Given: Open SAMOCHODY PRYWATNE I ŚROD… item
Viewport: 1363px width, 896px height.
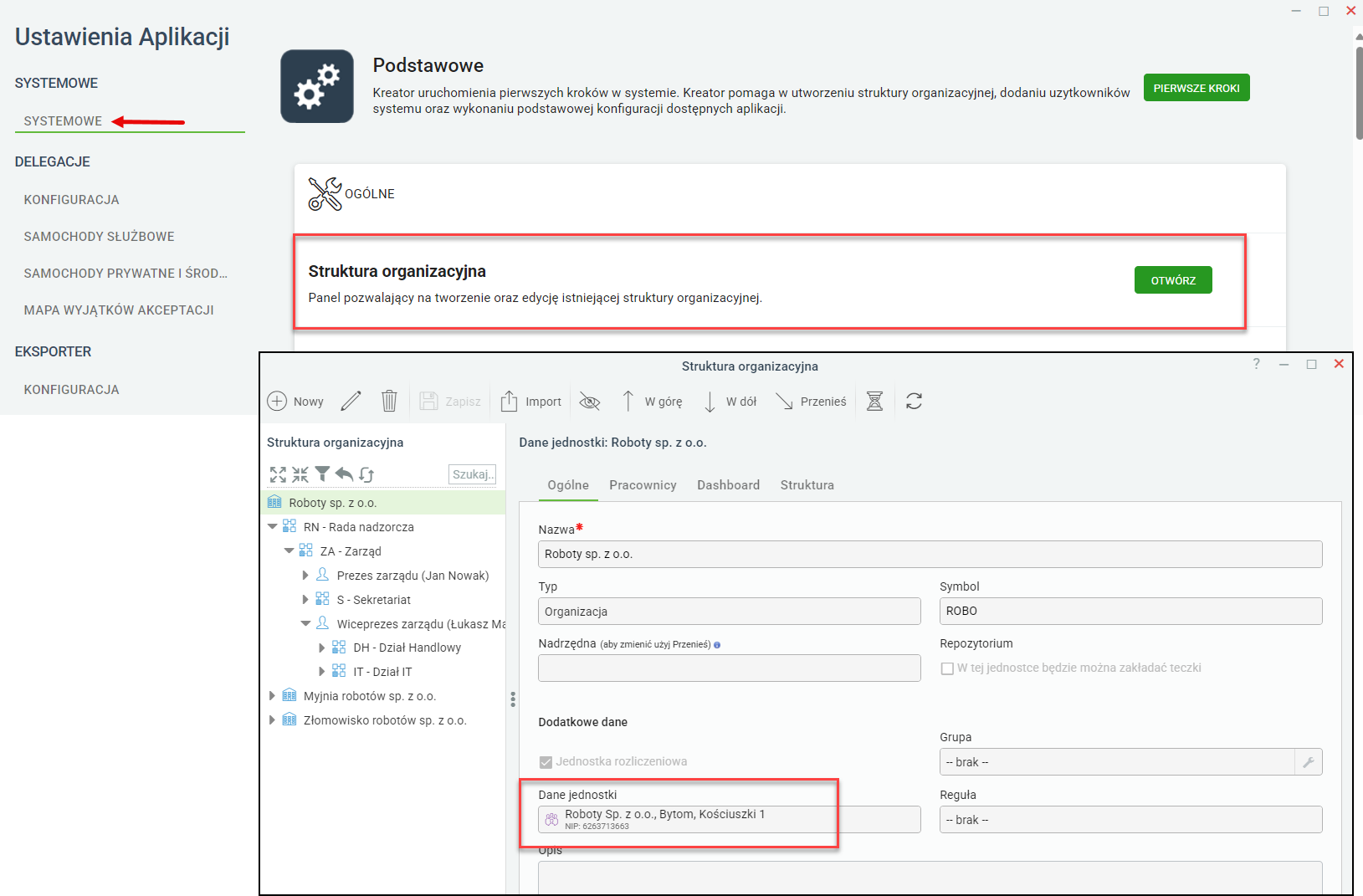Looking at the screenshot, I should tap(126, 274).
